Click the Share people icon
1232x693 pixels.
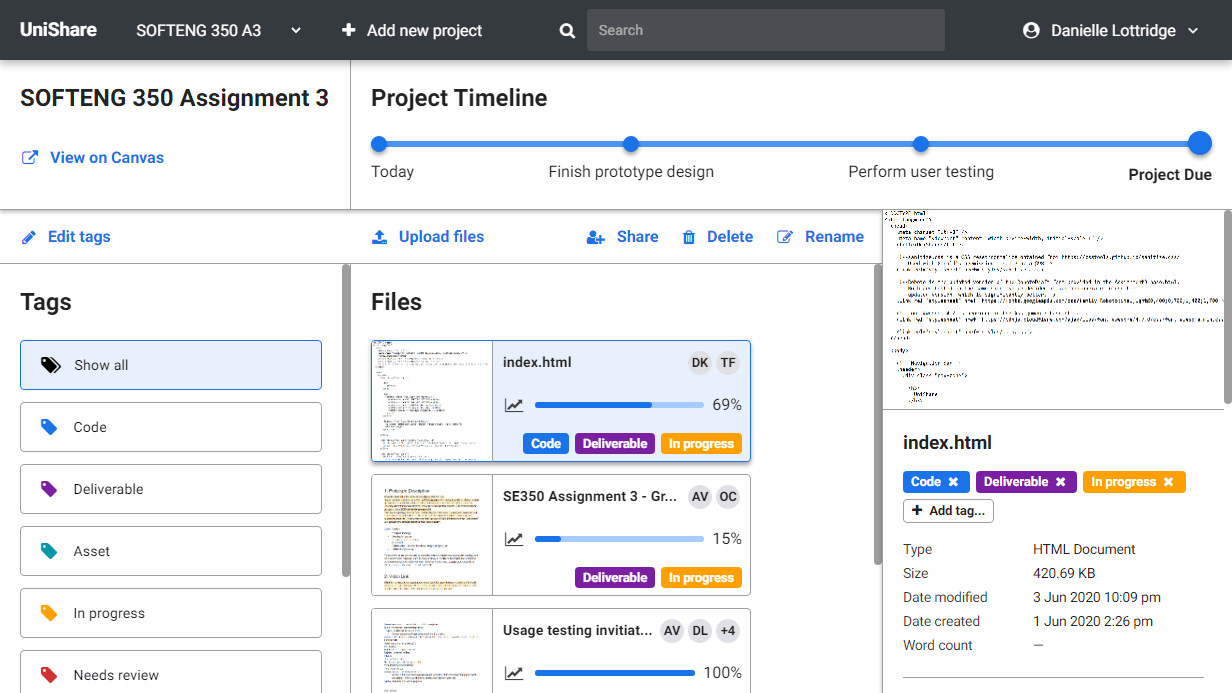(x=596, y=237)
